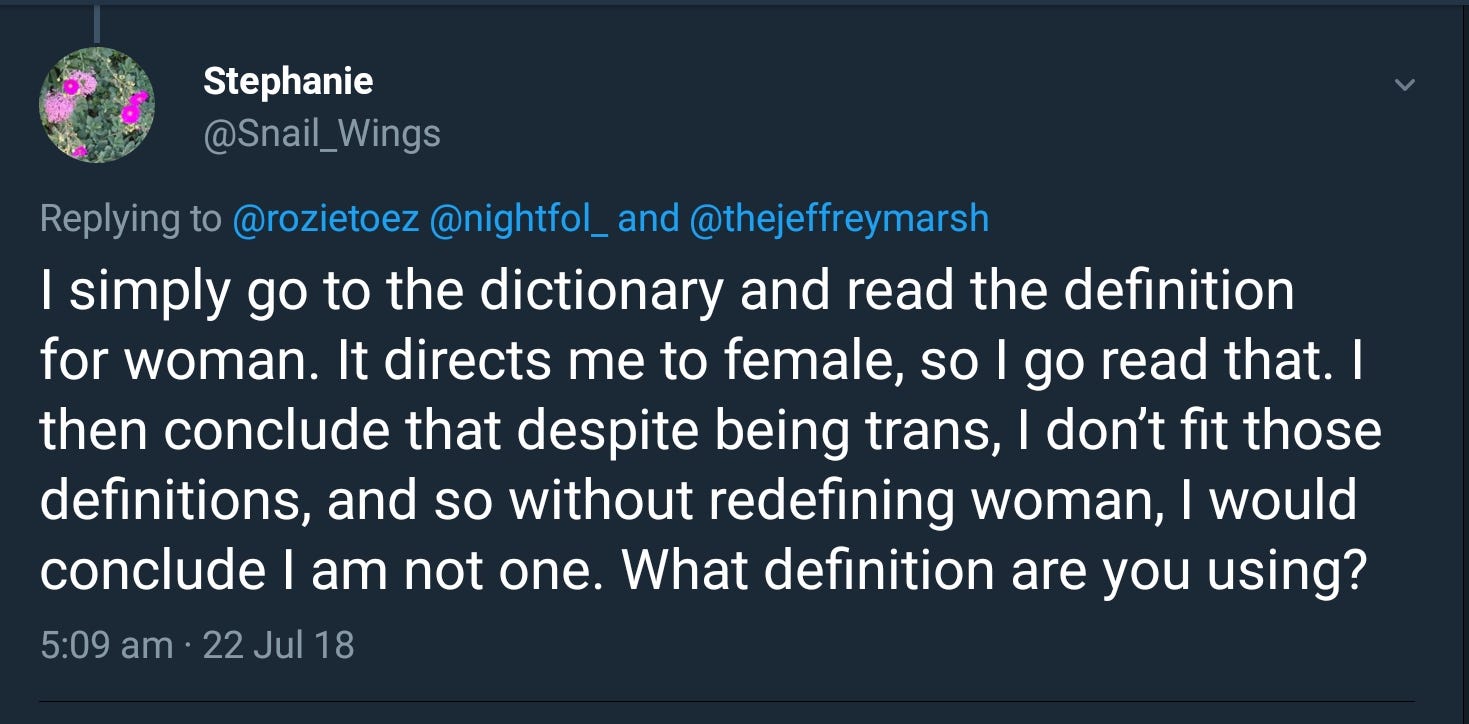Open the @thejeffreymarsh mention link

click(x=839, y=218)
